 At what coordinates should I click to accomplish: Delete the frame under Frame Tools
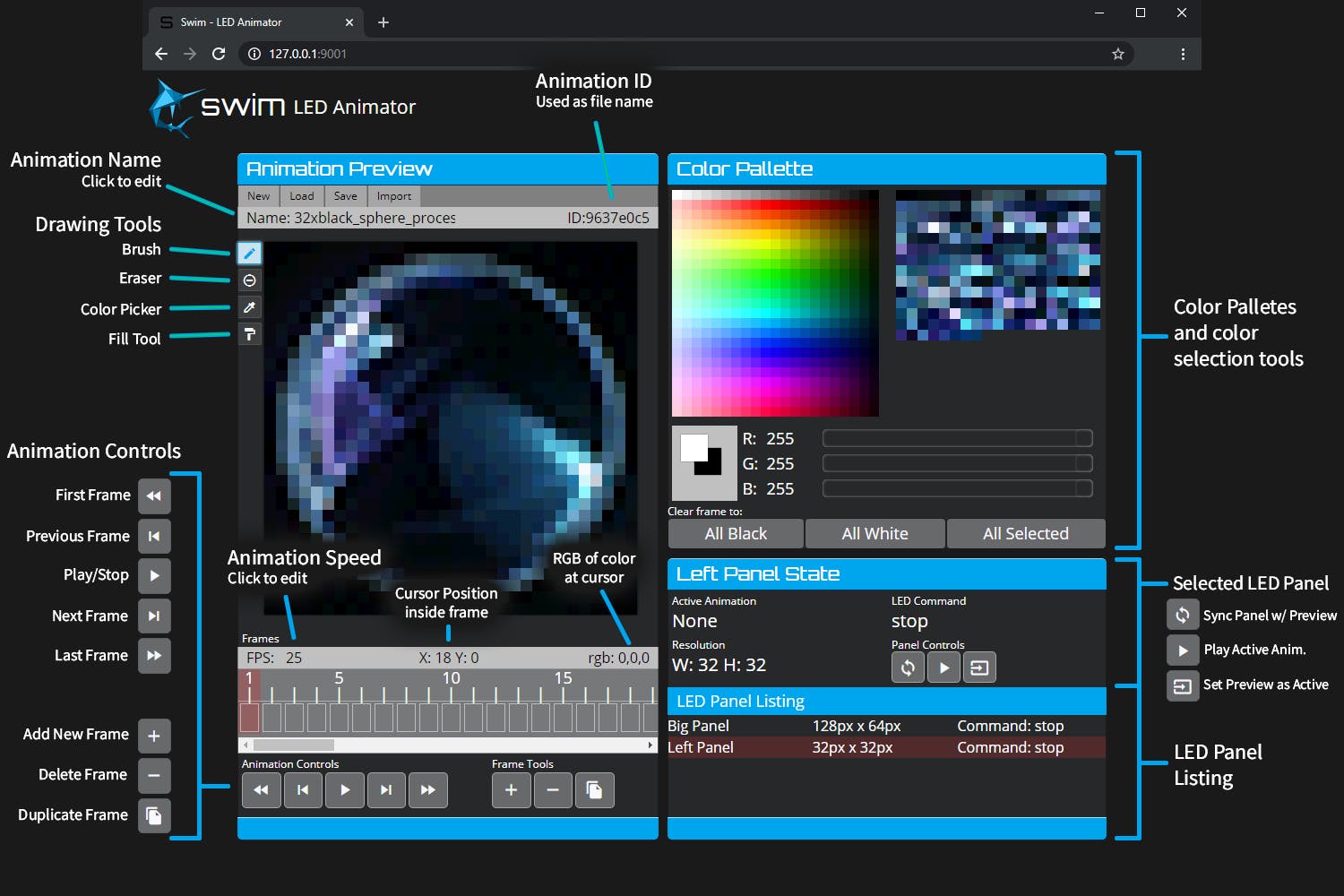(x=553, y=790)
